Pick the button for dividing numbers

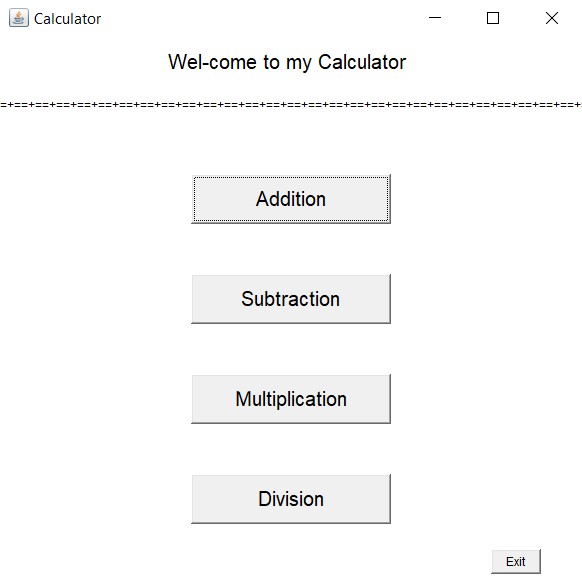(291, 499)
